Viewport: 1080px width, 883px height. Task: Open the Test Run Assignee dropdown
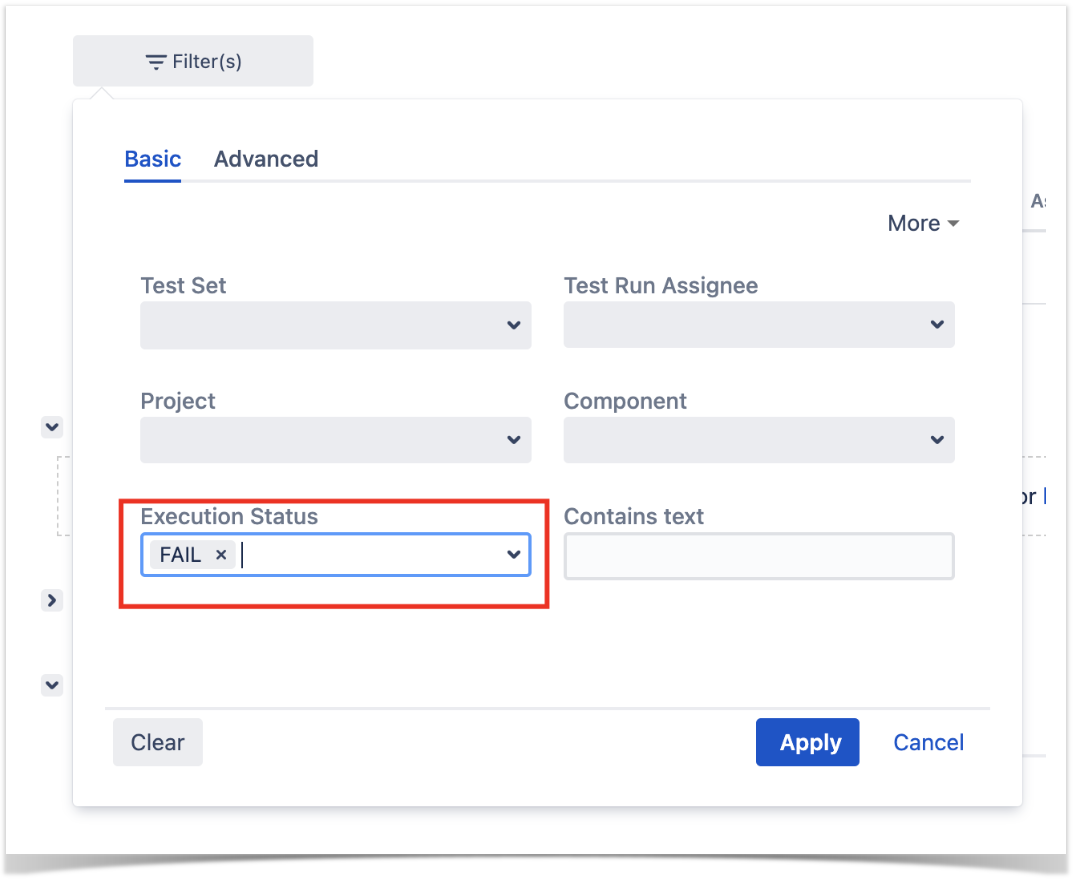click(x=758, y=324)
